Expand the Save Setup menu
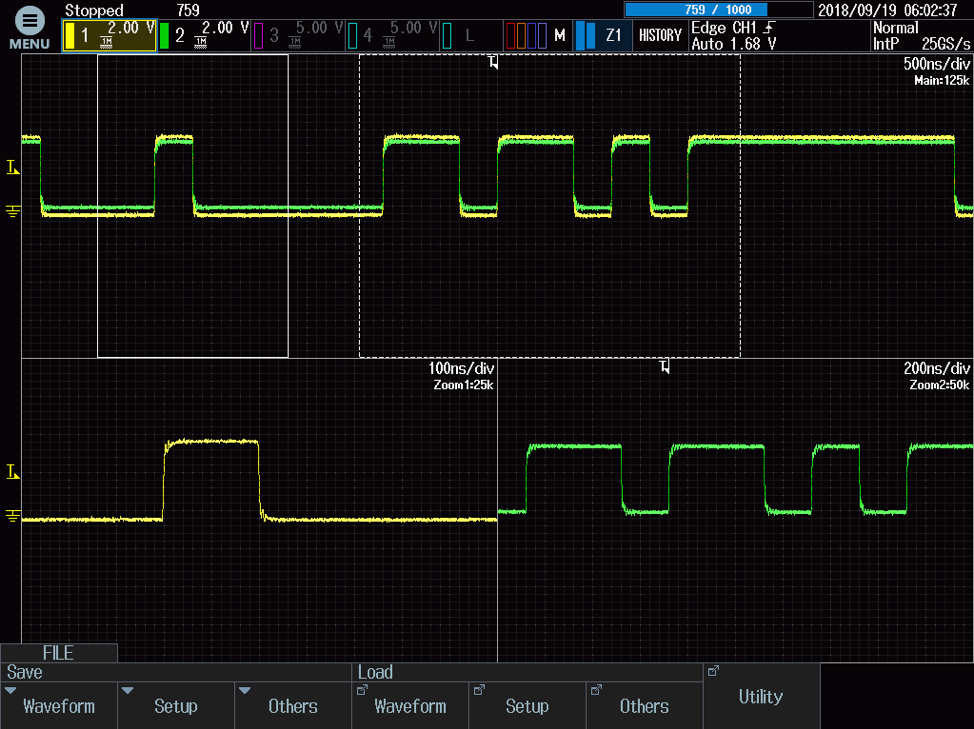 coord(176,706)
